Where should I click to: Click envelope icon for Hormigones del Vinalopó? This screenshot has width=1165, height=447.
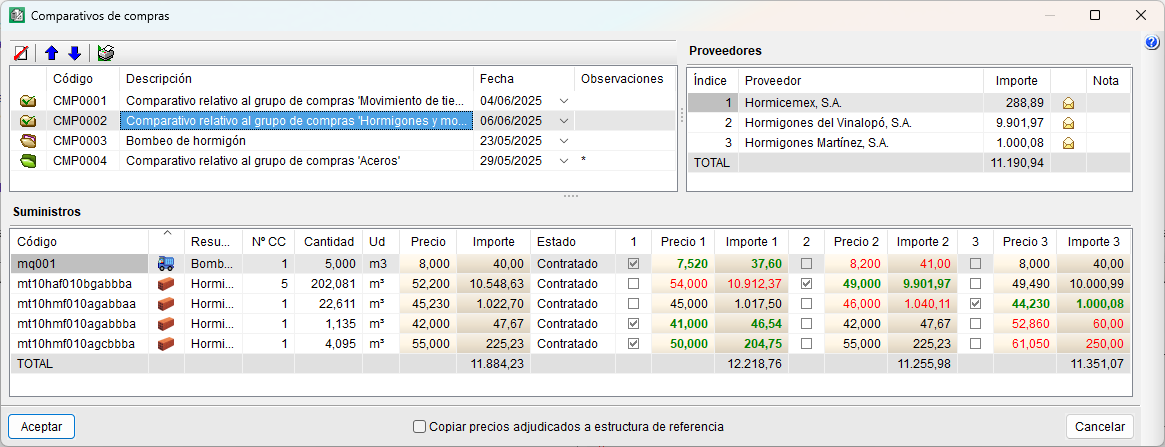tap(1068, 123)
